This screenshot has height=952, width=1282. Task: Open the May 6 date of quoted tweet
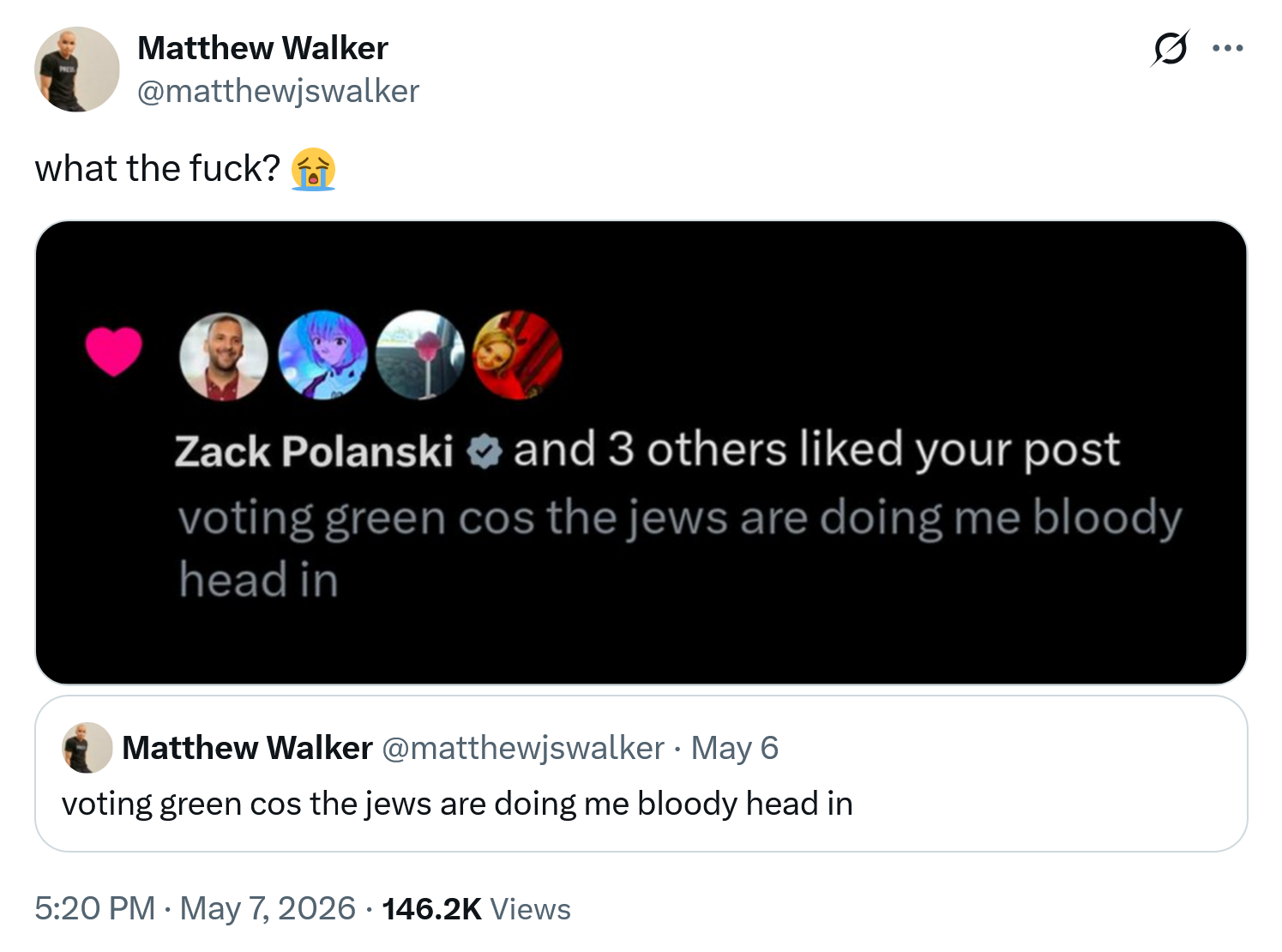coord(735,748)
